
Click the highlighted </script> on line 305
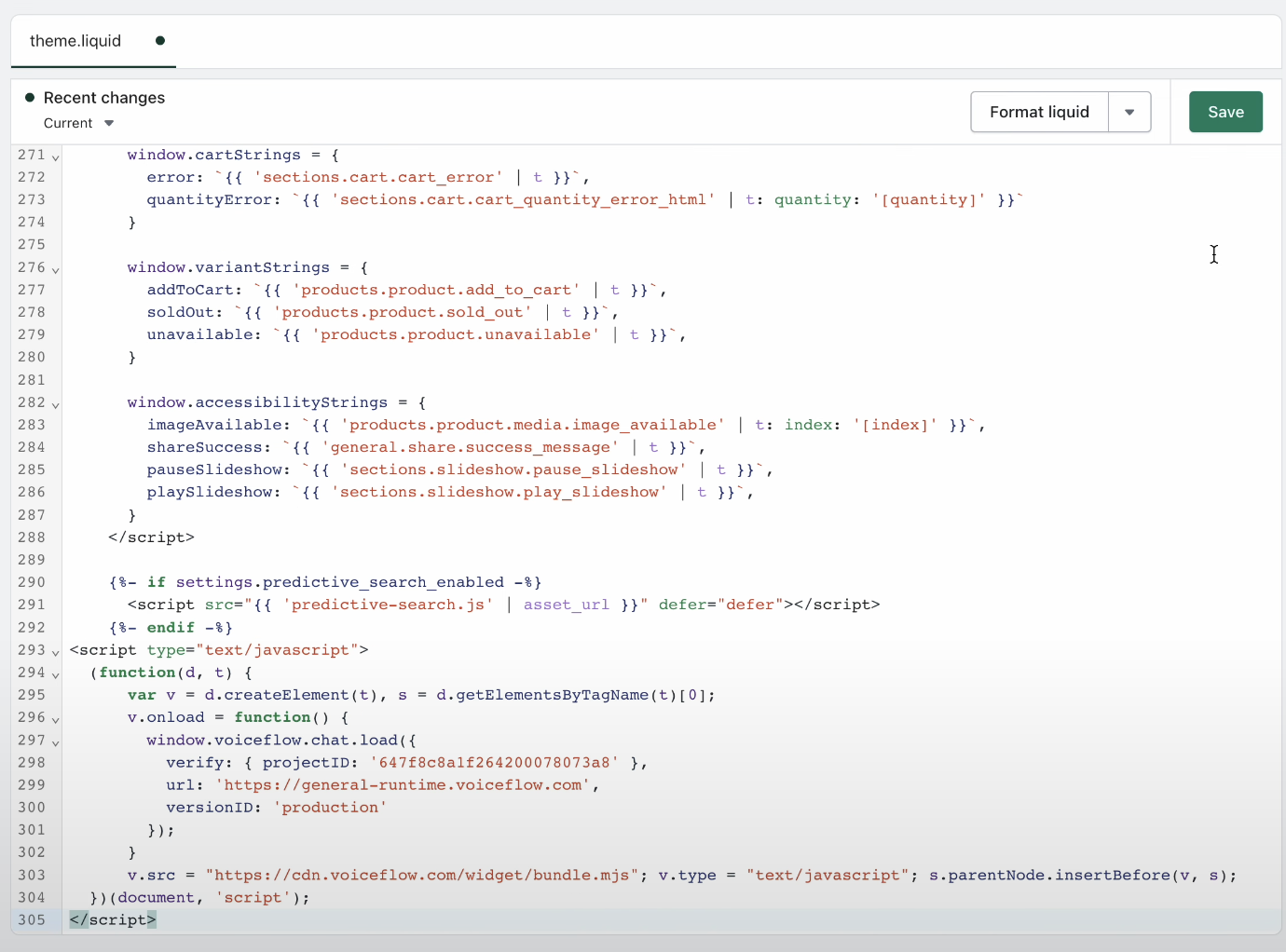[113, 919]
